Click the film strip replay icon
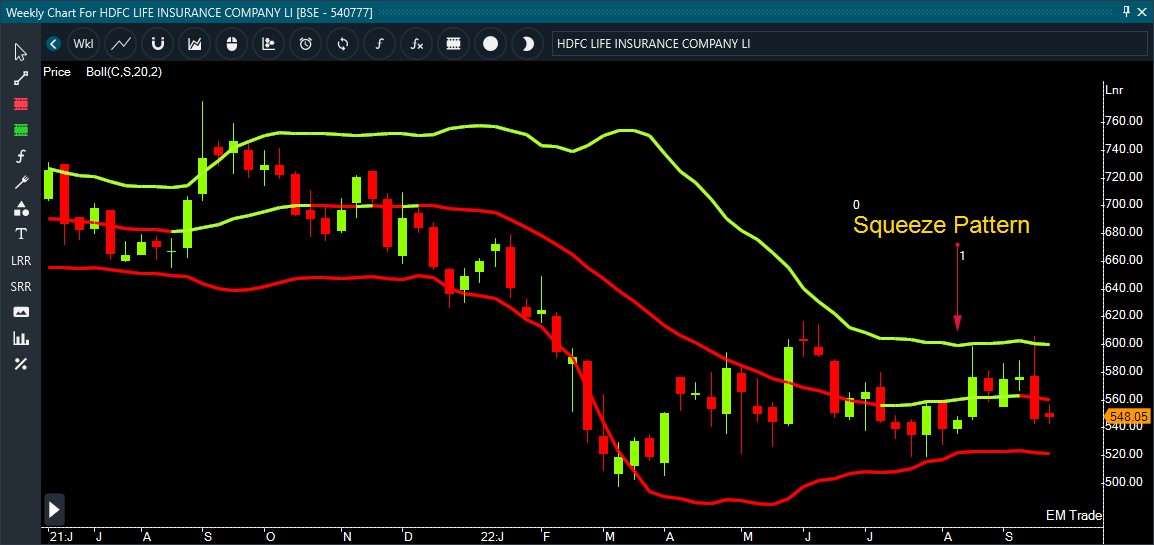The image size is (1154, 545). point(453,44)
